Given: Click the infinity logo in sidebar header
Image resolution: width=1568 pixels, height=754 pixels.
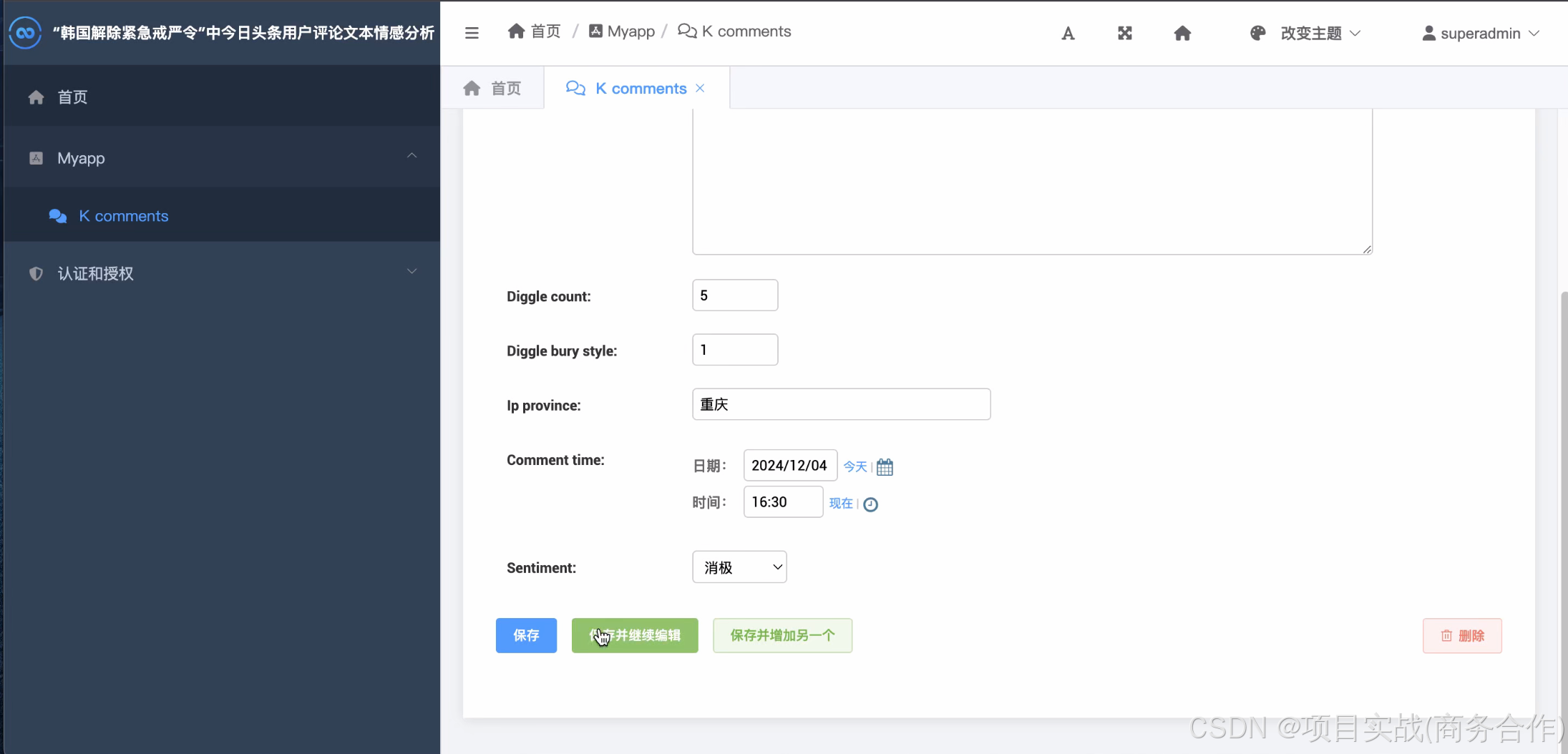Looking at the screenshot, I should pos(25,33).
